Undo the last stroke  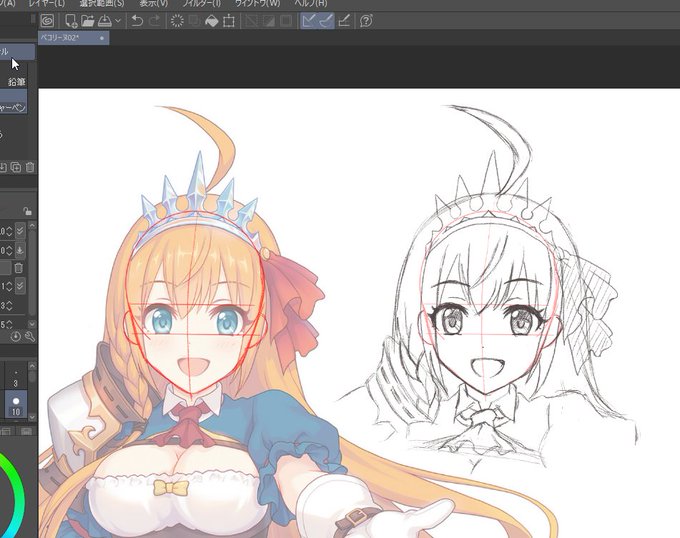(137, 20)
